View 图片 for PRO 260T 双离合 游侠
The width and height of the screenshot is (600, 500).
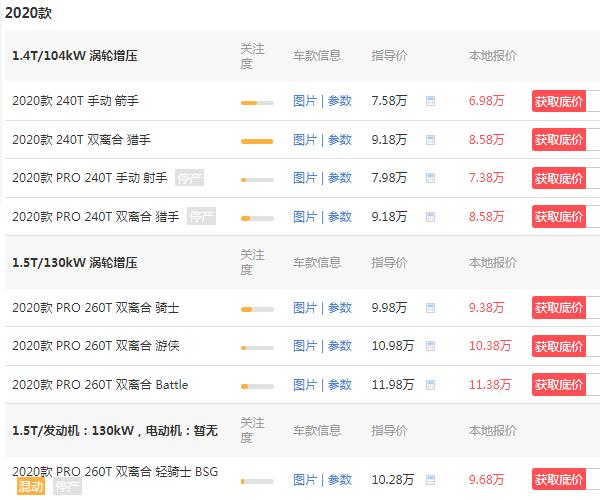(x=305, y=346)
